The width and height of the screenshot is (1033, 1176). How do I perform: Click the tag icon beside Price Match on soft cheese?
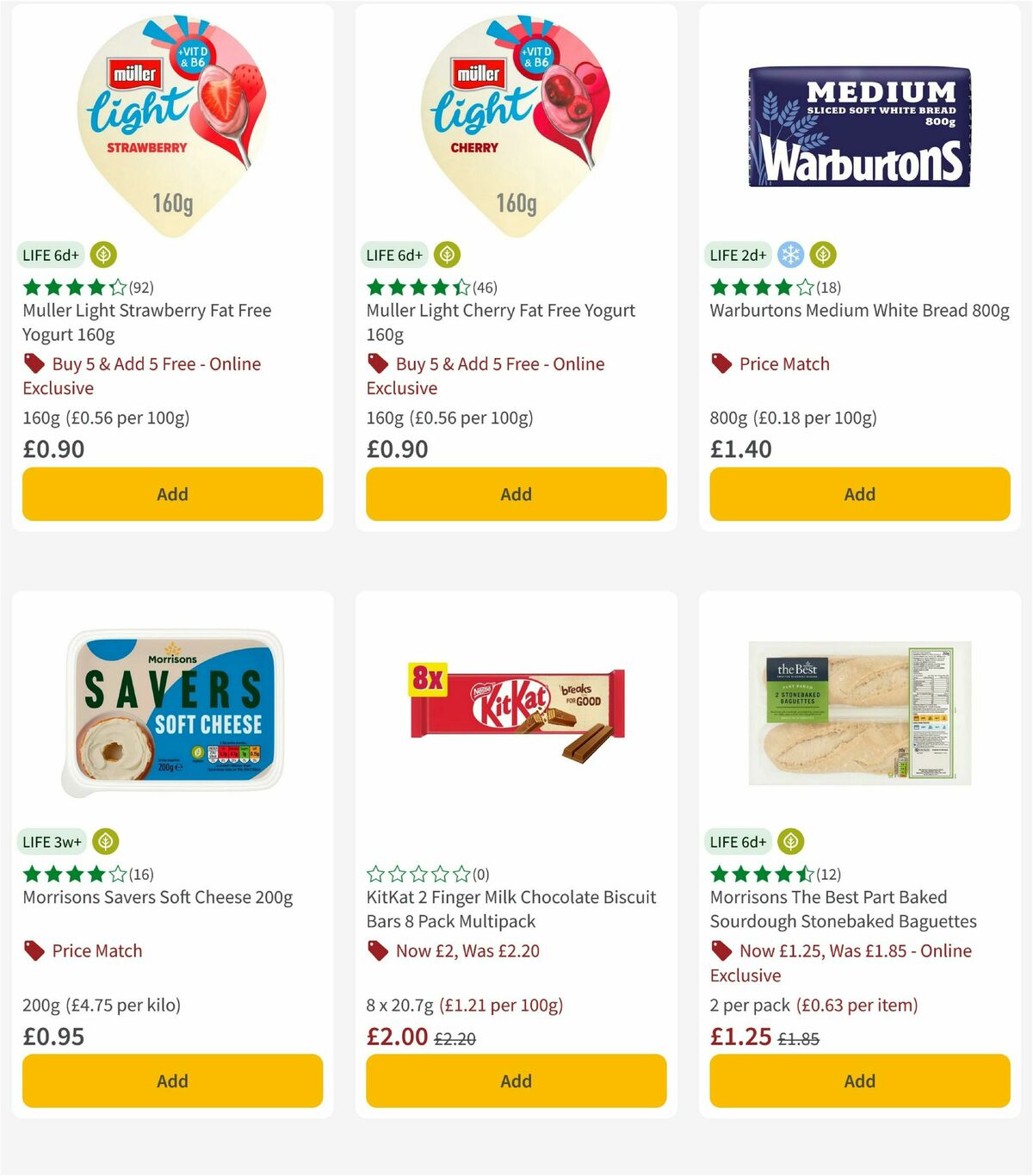pyautogui.click(x=34, y=950)
